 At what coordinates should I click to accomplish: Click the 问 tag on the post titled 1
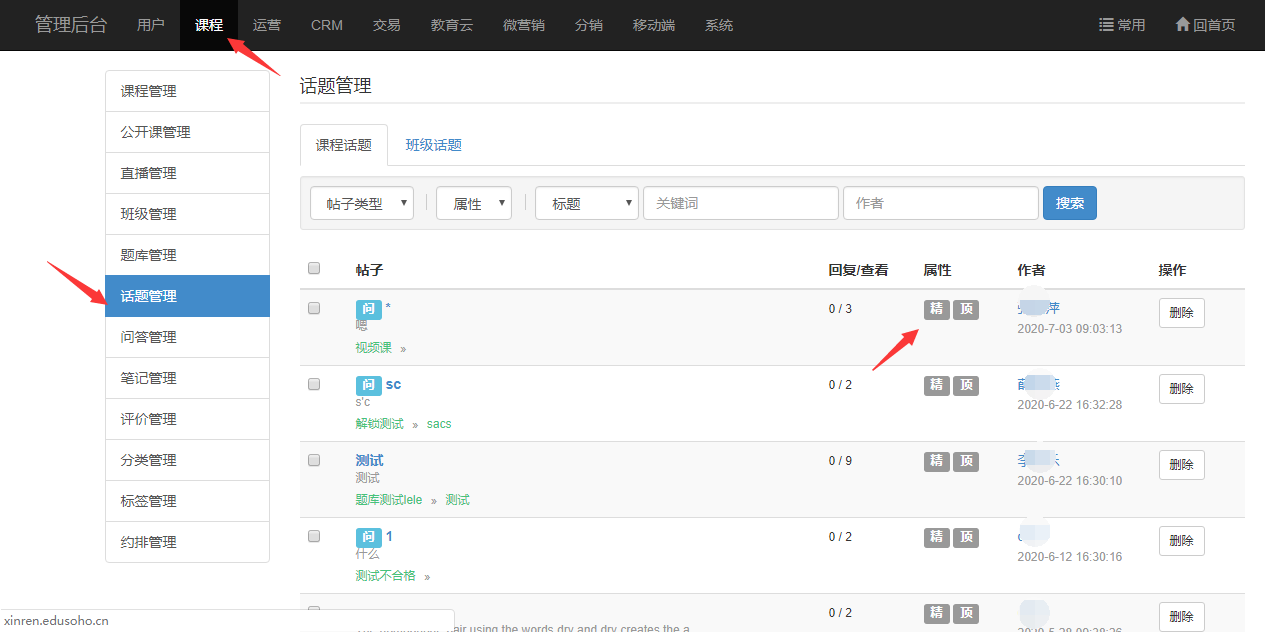(x=368, y=537)
